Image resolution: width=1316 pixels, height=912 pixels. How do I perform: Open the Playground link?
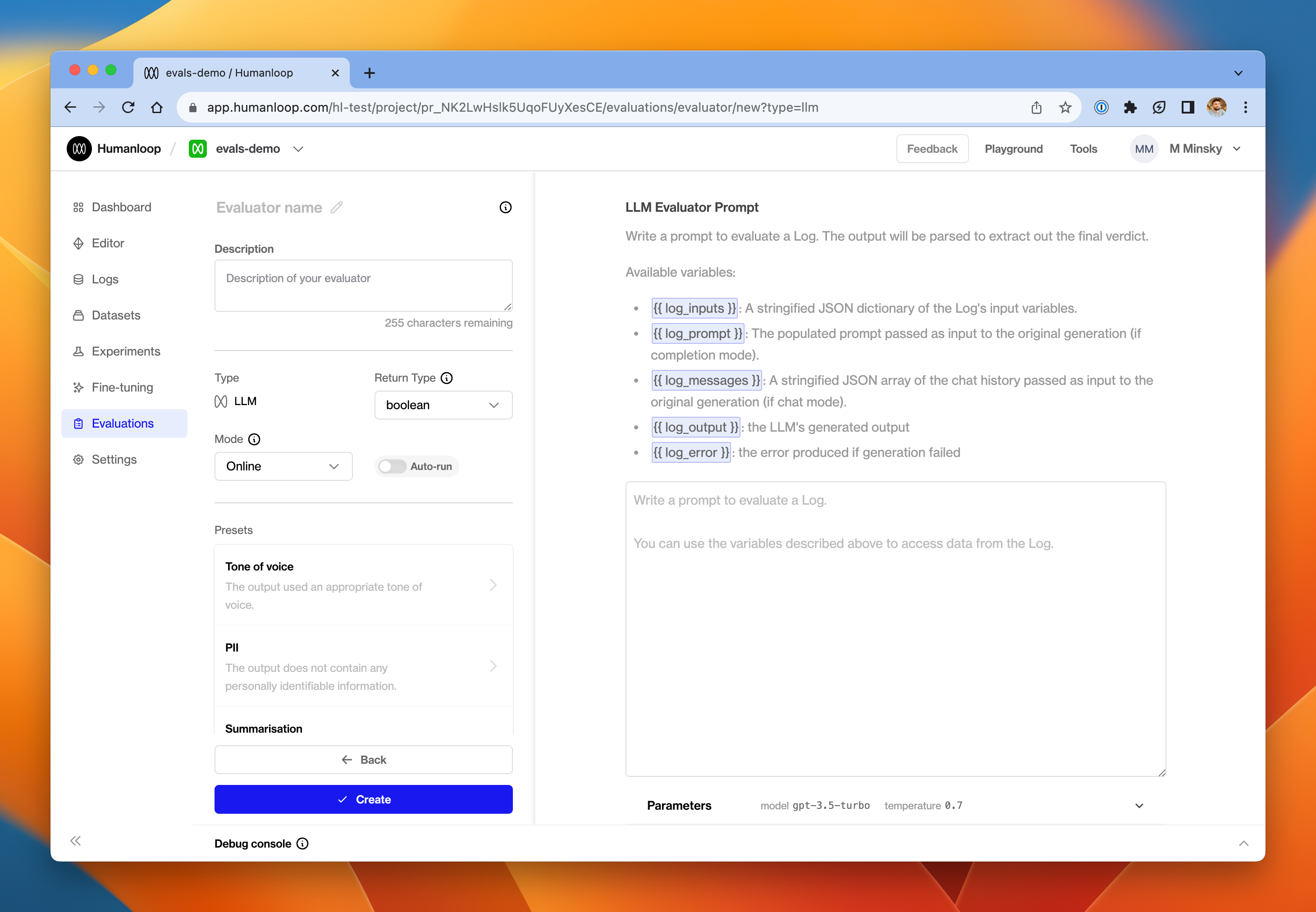click(x=1014, y=149)
